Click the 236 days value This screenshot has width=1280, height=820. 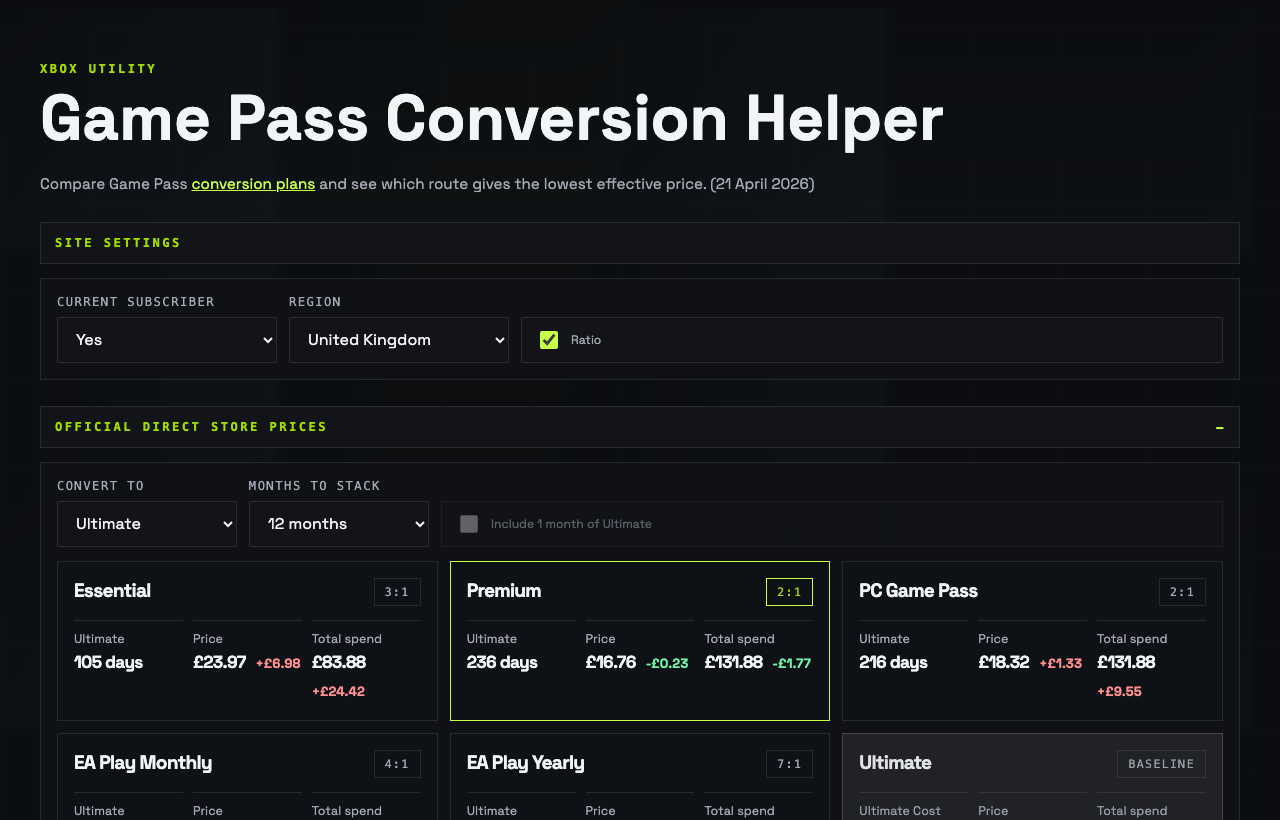[502, 662]
